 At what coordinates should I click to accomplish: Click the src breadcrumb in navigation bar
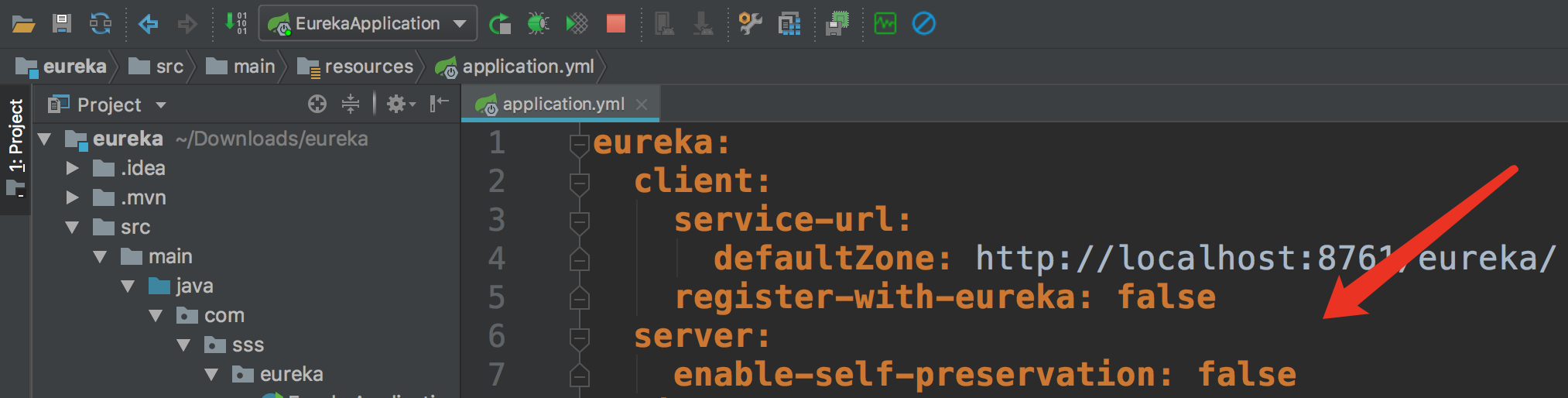tap(169, 67)
